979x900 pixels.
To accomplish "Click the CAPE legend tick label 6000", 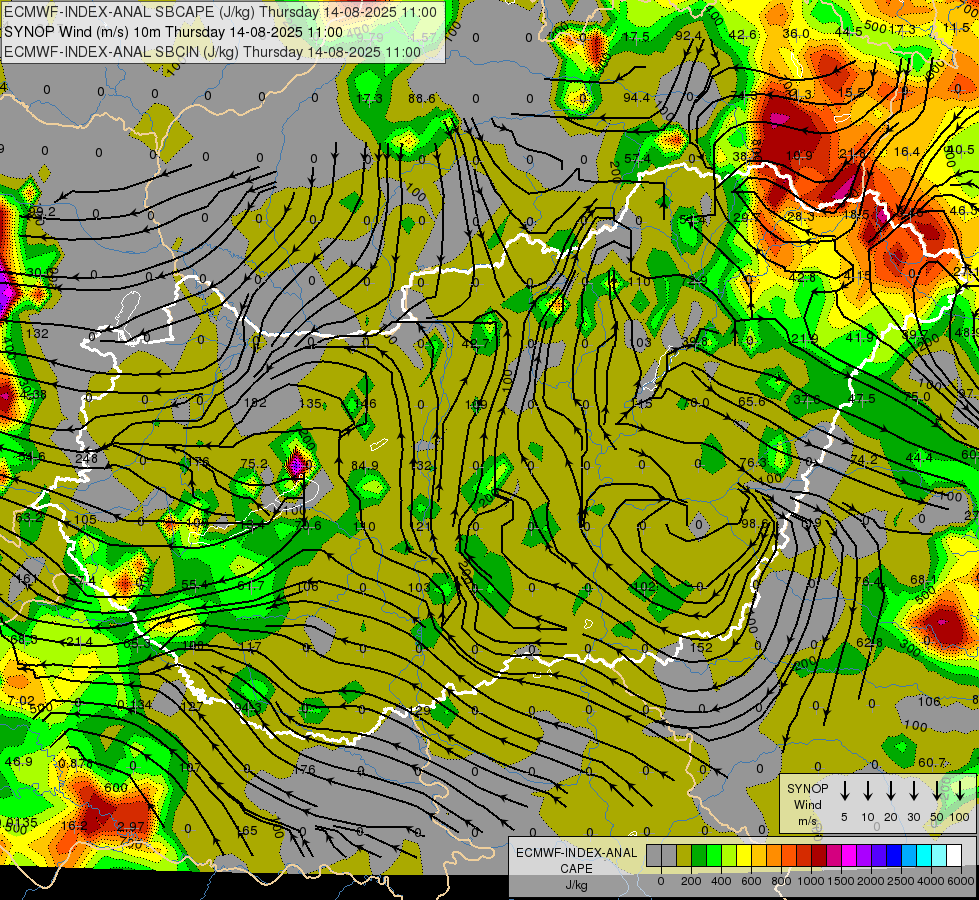I will click(x=961, y=881).
